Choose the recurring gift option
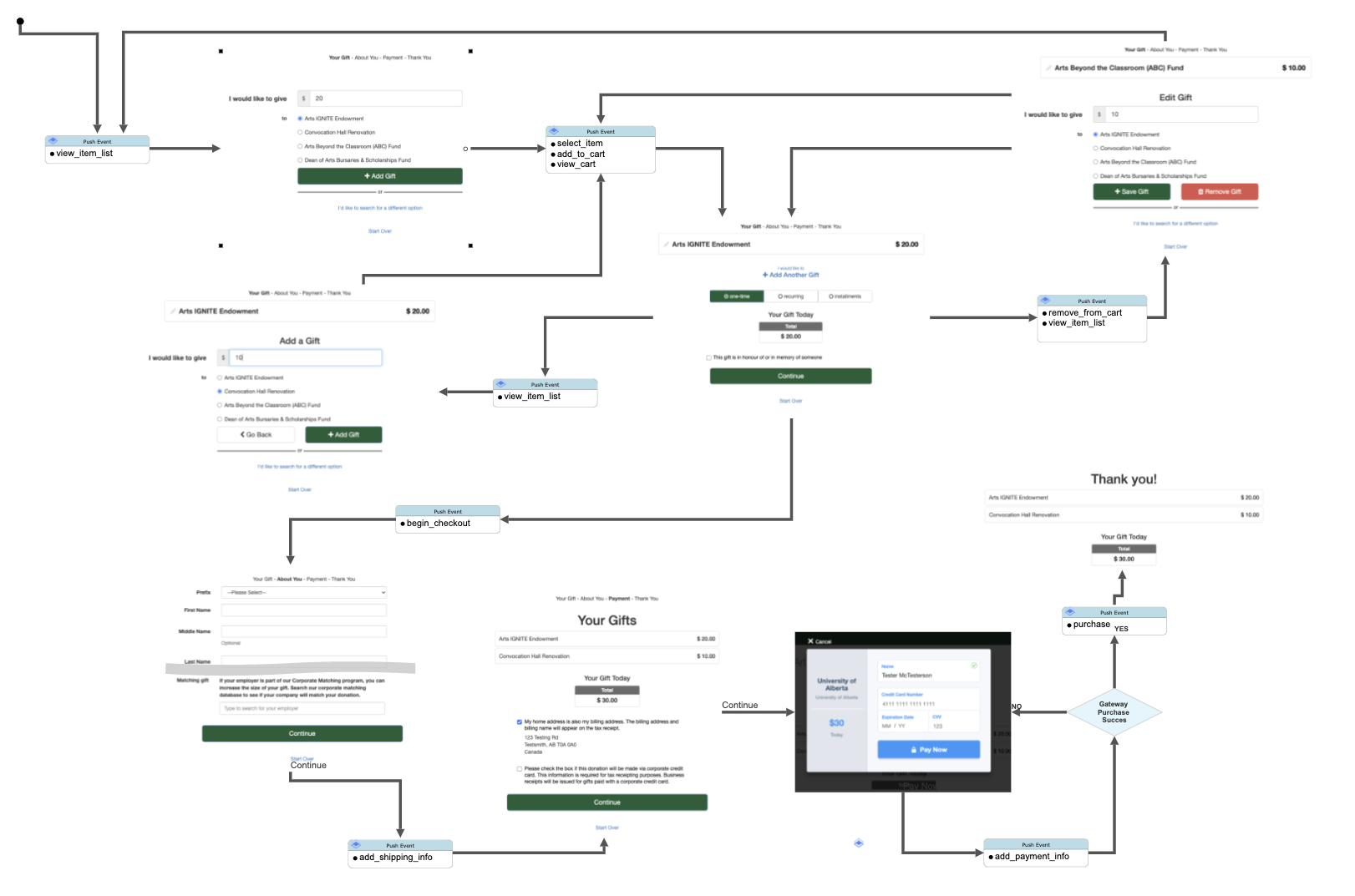 click(791, 296)
